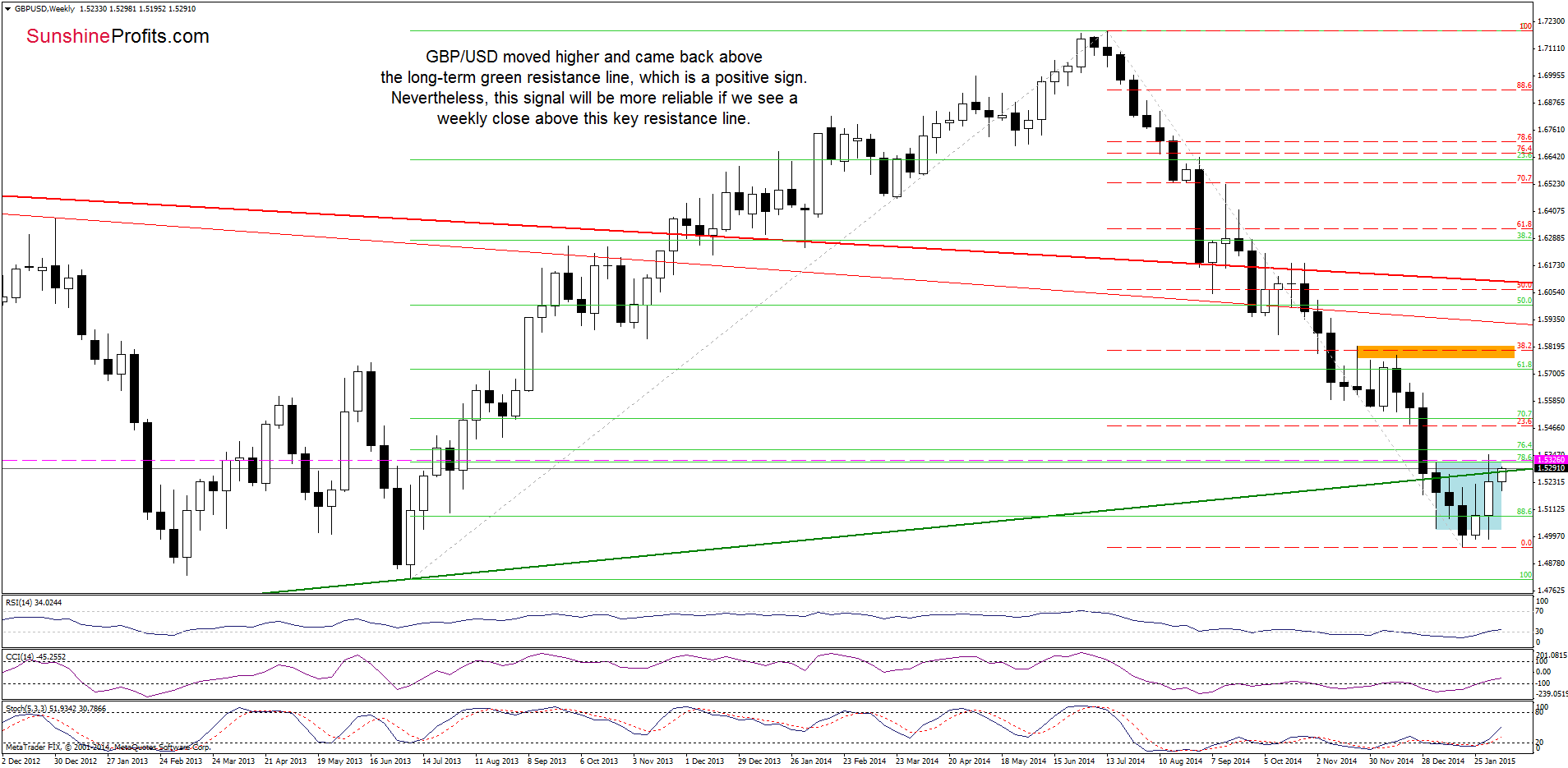The width and height of the screenshot is (1568, 768).
Task: Click the 1.48780 price axis label
Action: [x=1552, y=563]
